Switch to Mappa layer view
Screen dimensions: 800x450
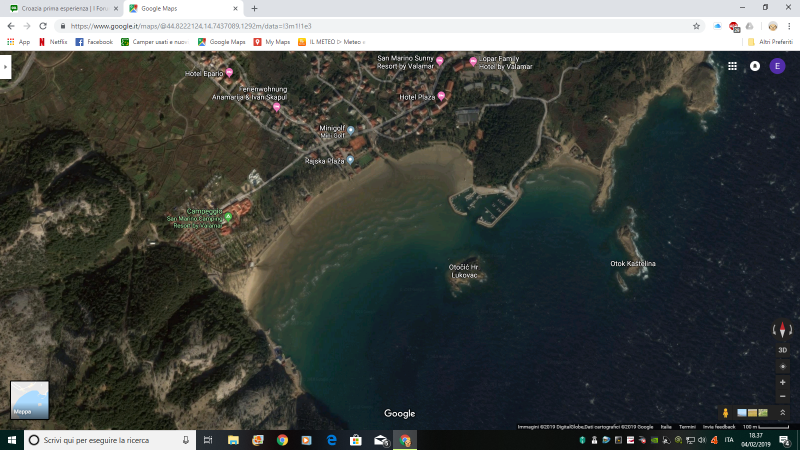tap(29, 400)
